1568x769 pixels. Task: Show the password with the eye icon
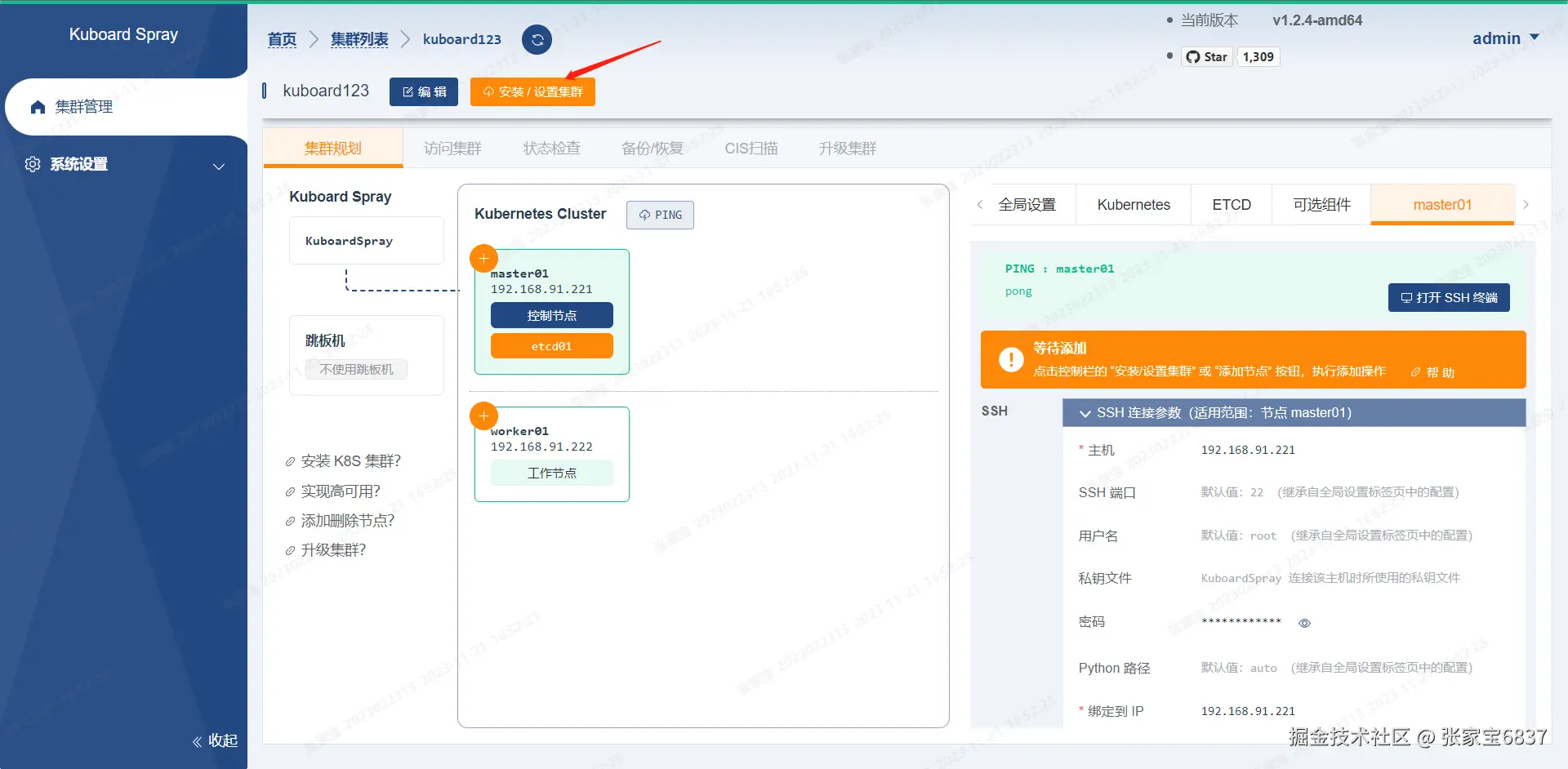(1304, 623)
